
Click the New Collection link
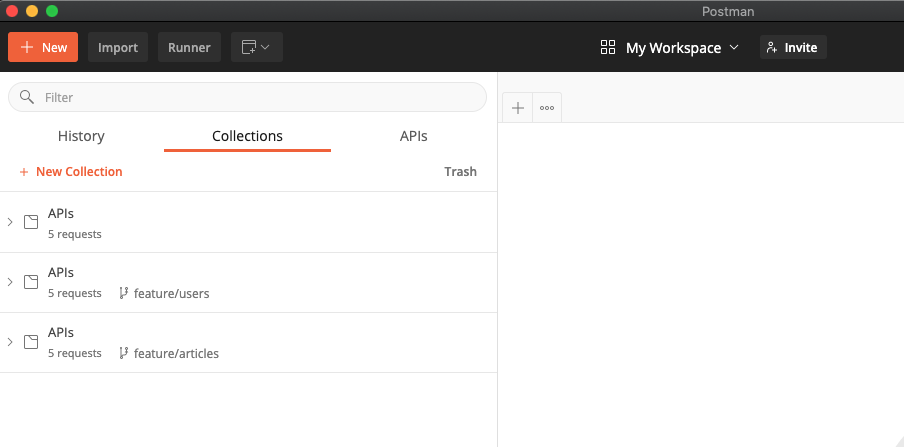71,172
